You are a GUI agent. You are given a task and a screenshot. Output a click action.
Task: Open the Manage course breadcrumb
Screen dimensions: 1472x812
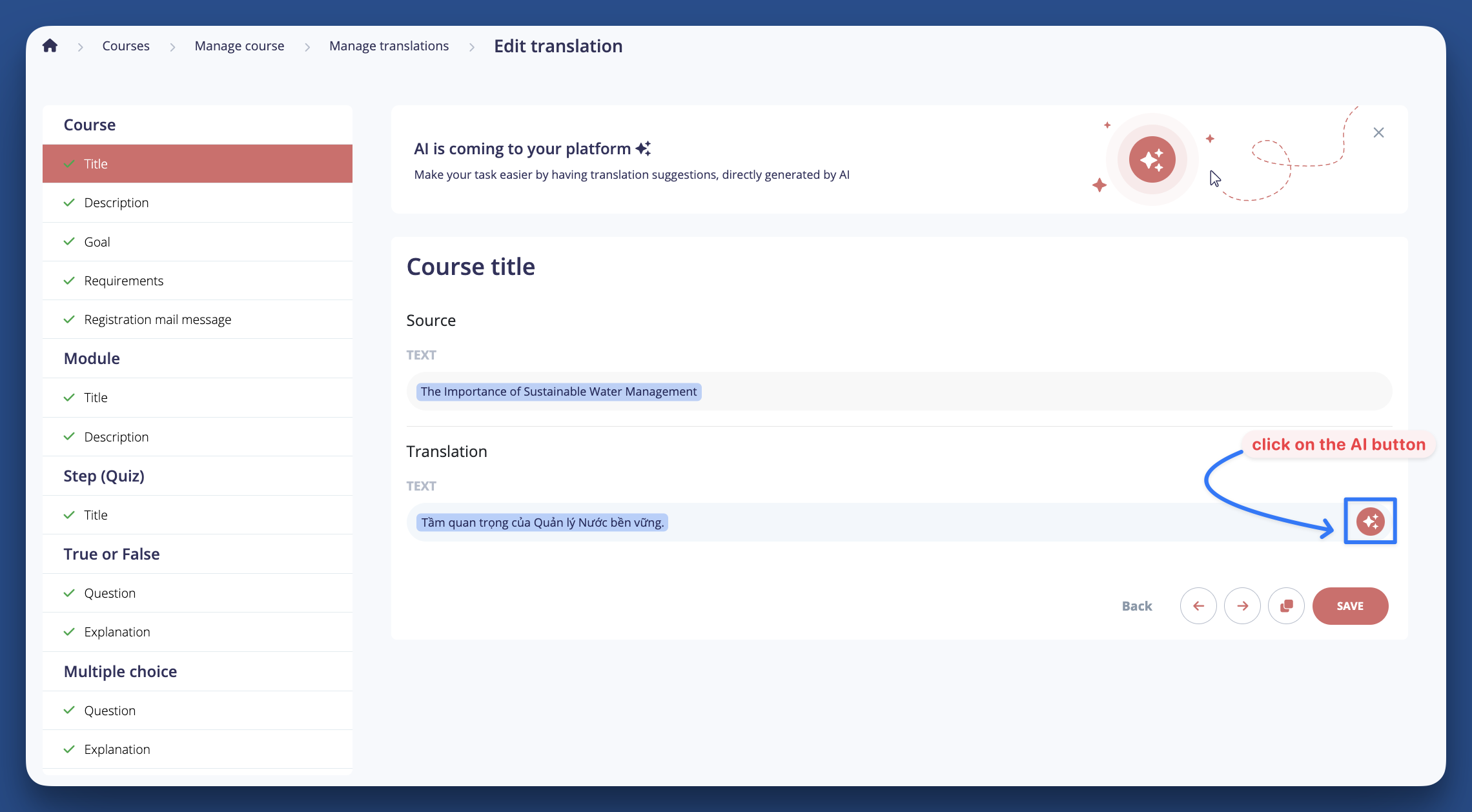click(x=240, y=46)
